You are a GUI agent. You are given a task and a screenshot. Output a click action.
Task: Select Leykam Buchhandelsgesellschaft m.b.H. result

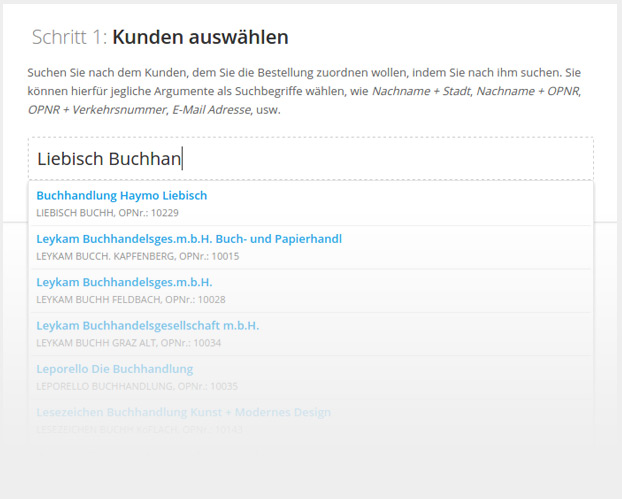(x=311, y=334)
